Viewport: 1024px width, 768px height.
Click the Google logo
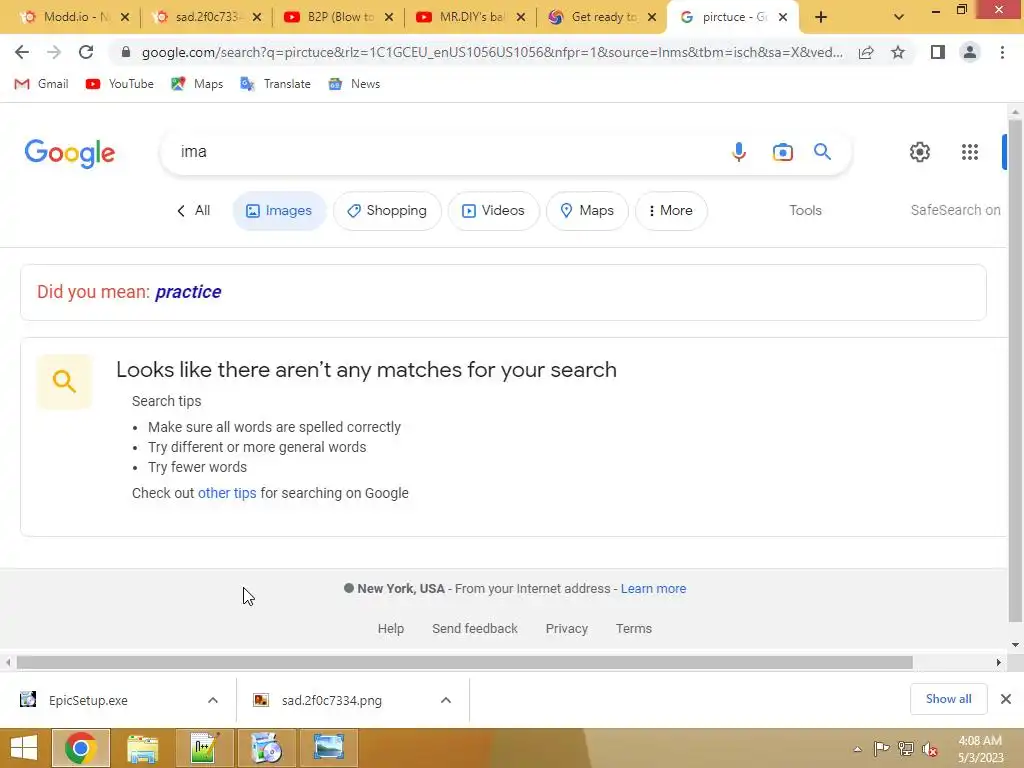point(70,153)
